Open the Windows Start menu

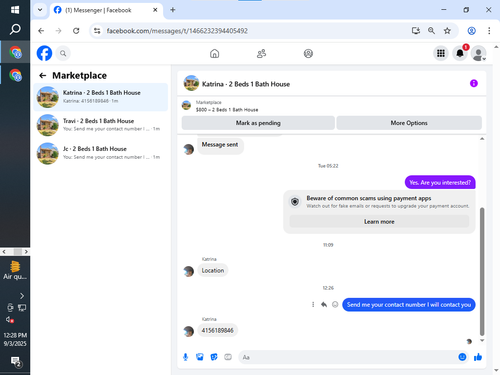[x=15, y=10]
